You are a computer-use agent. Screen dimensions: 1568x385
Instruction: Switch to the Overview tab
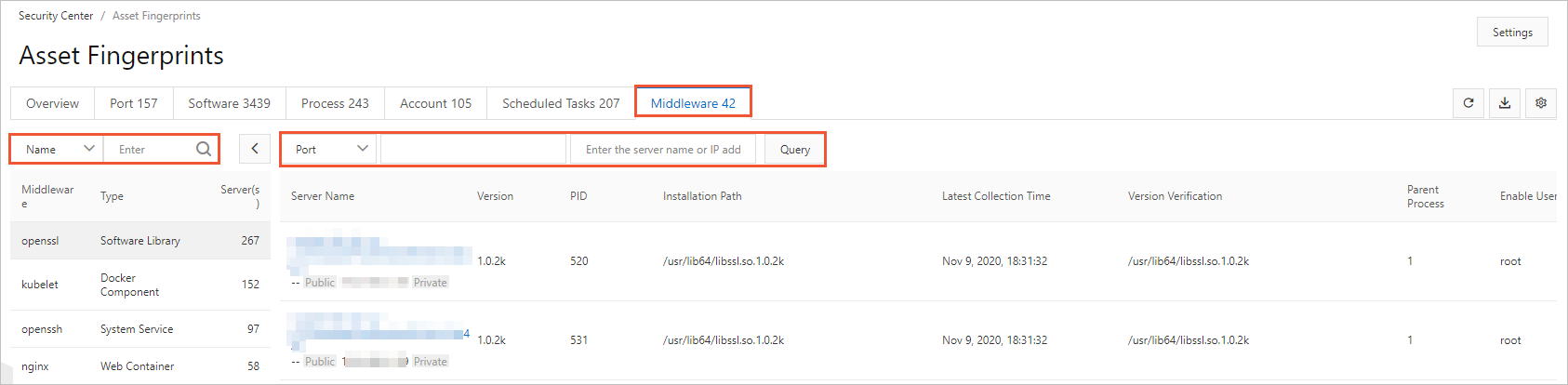[52, 103]
